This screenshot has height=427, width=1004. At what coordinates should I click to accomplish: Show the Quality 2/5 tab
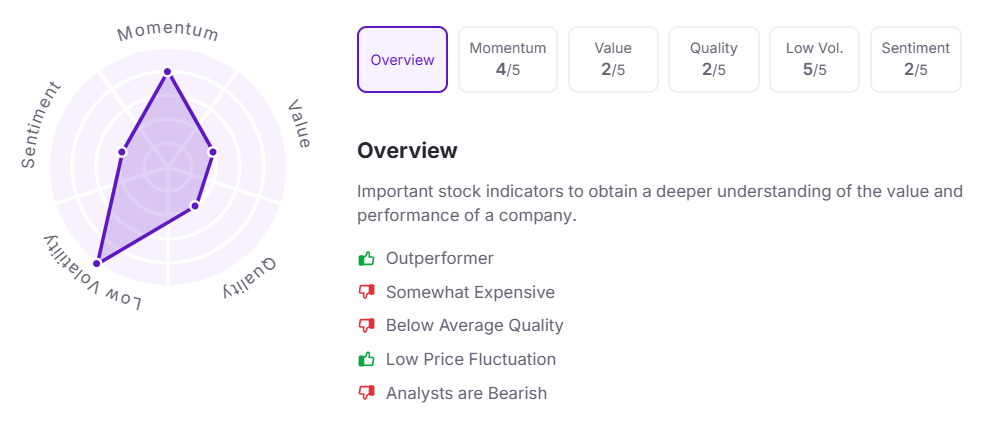[x=714, y=60]
